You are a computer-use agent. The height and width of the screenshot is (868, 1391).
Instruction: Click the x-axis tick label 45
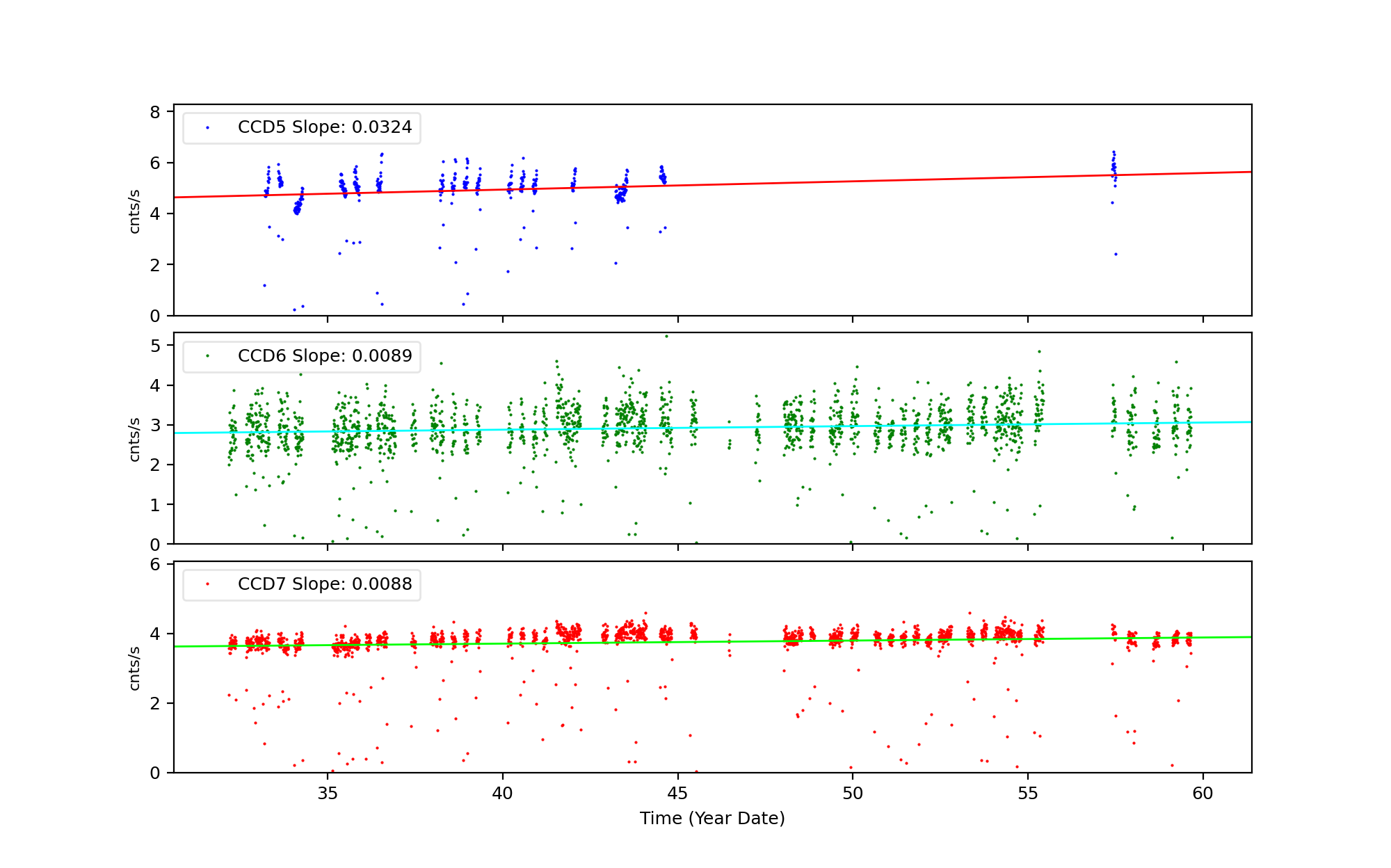click(x=677, y=794)
